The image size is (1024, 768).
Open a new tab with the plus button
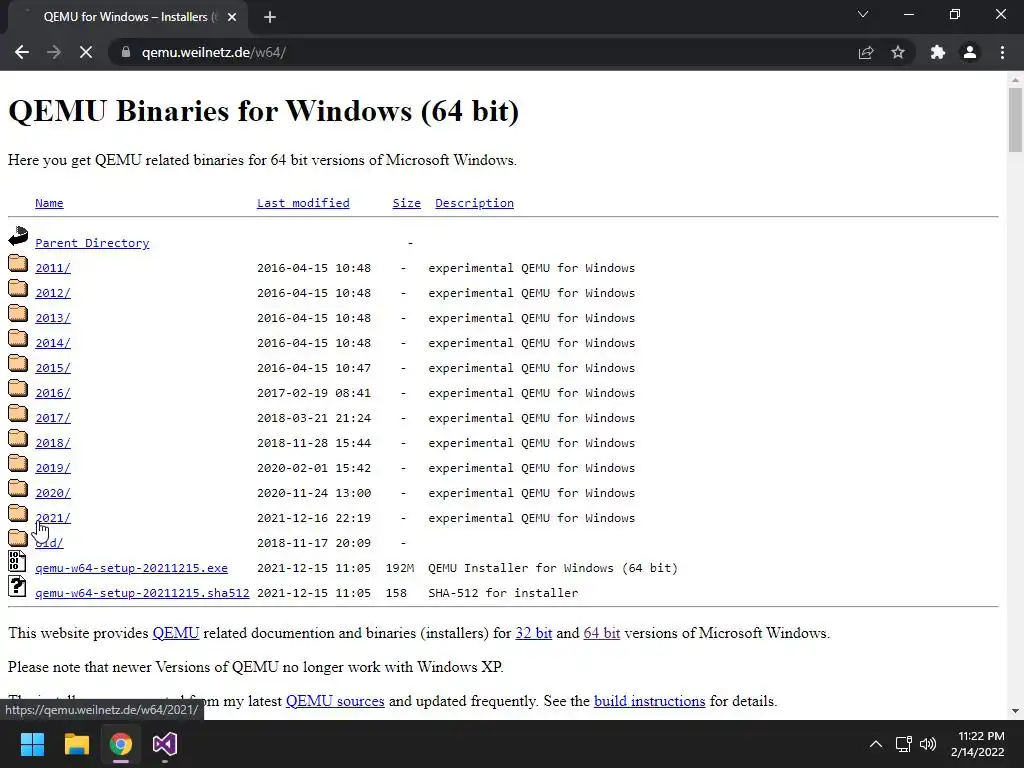click(270, 17)
